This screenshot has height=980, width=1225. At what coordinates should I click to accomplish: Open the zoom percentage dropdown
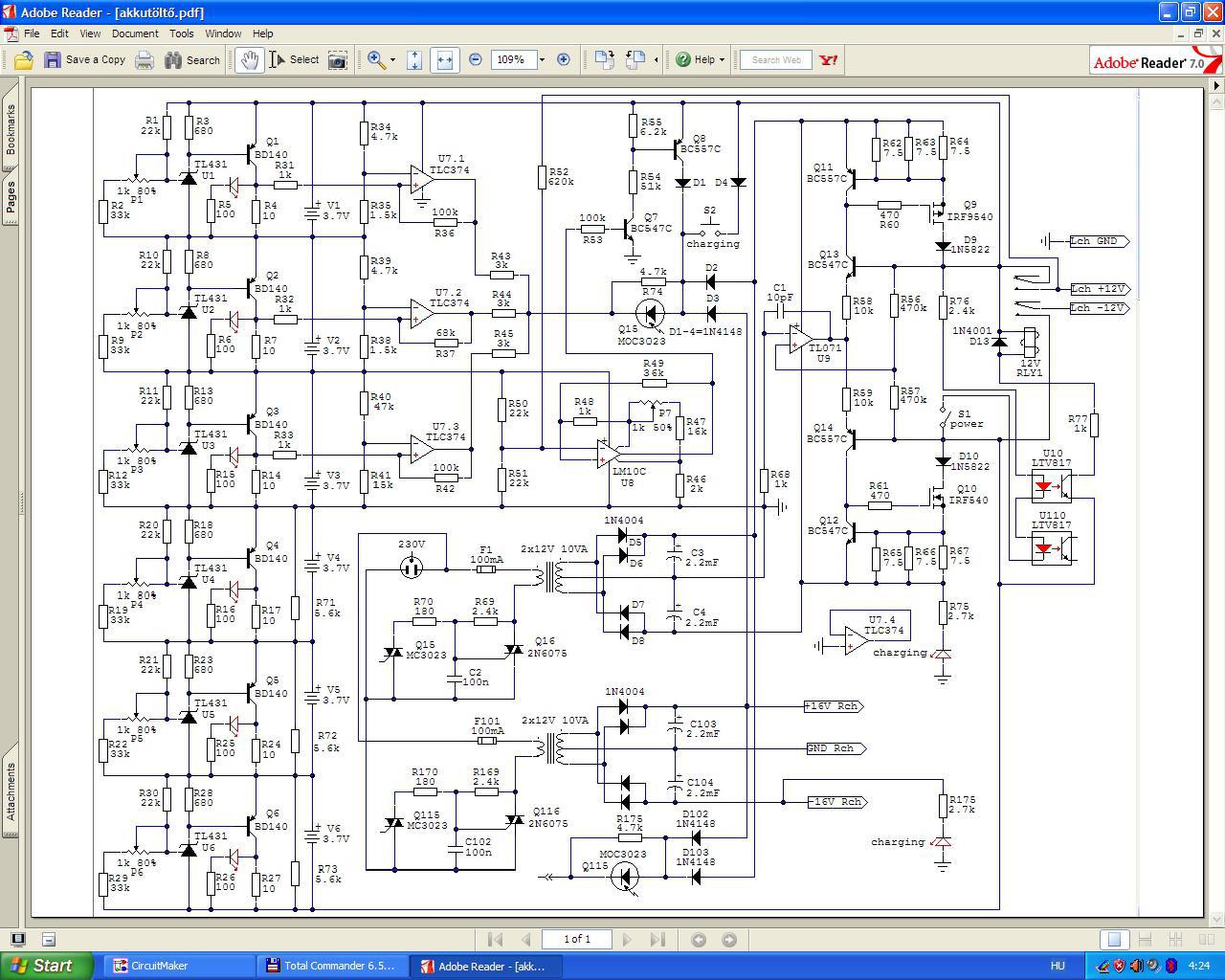pyautogui.click(x=542, y=59)
